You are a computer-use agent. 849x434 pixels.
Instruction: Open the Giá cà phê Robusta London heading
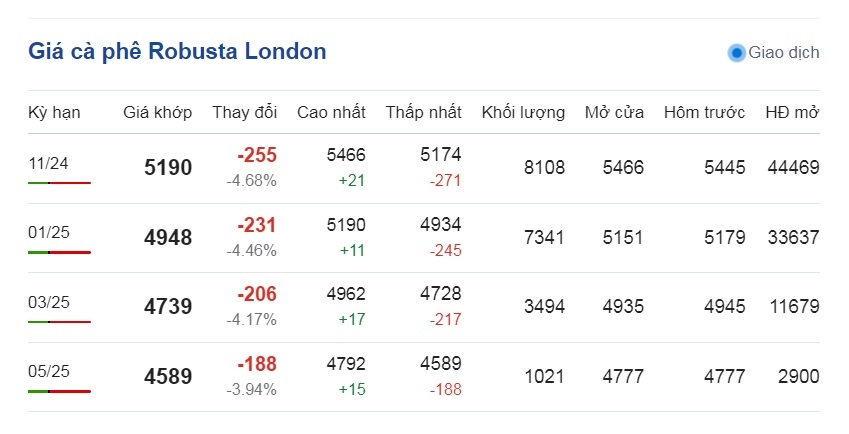[177, 51]
